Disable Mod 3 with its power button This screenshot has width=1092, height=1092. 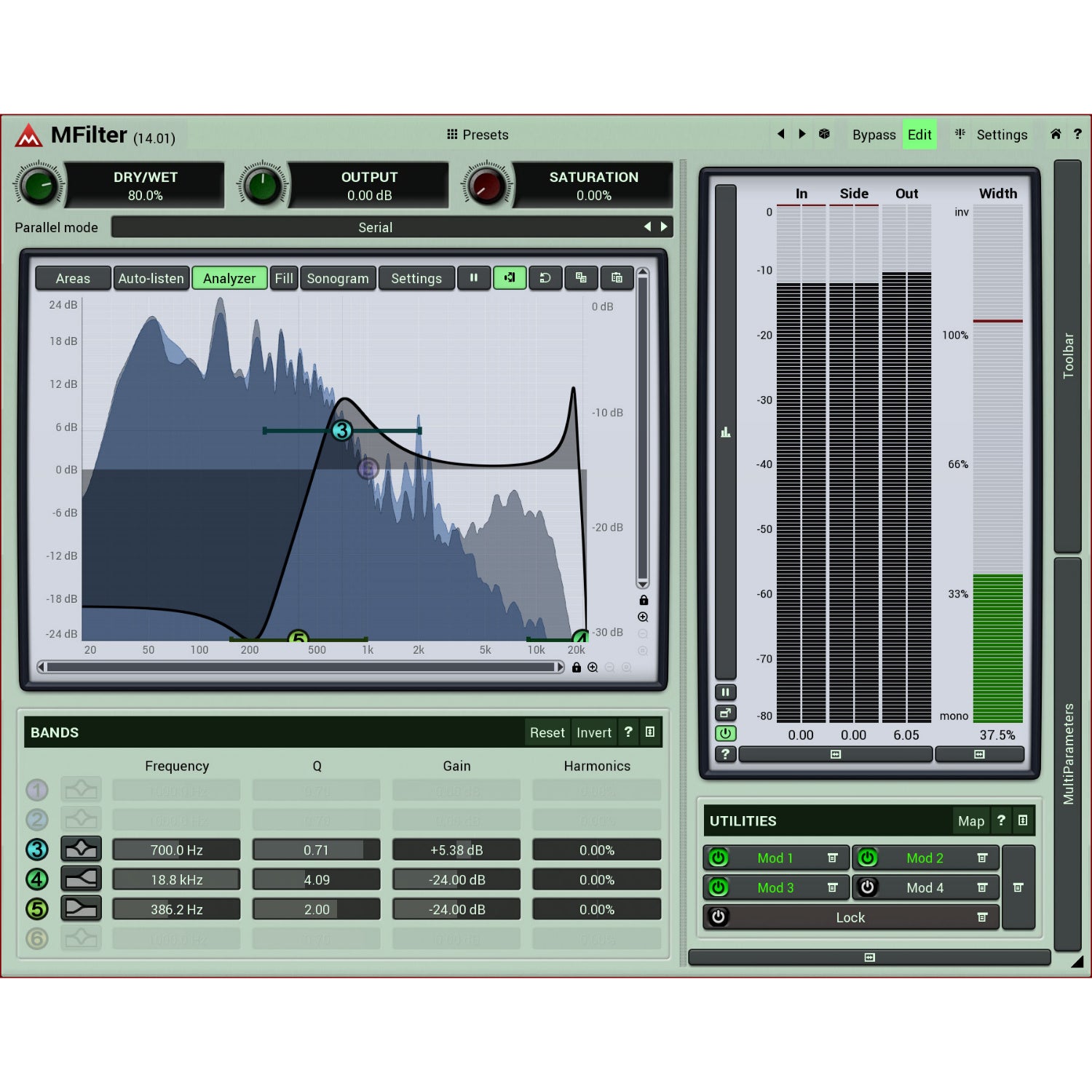(x=719, y=887)
